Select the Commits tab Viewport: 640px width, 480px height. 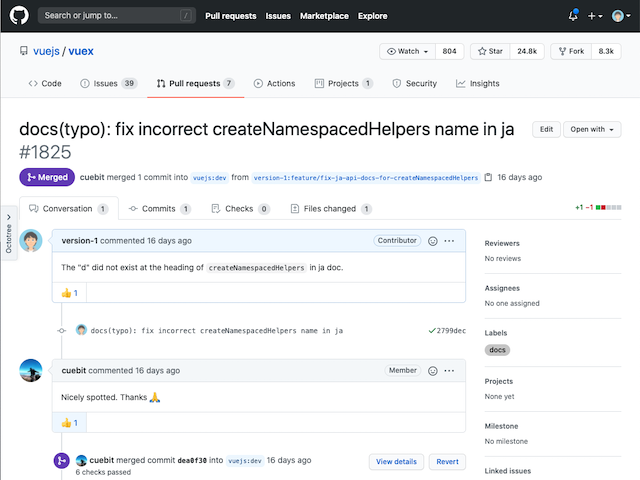pyautogui.click(x=160, y=209)
